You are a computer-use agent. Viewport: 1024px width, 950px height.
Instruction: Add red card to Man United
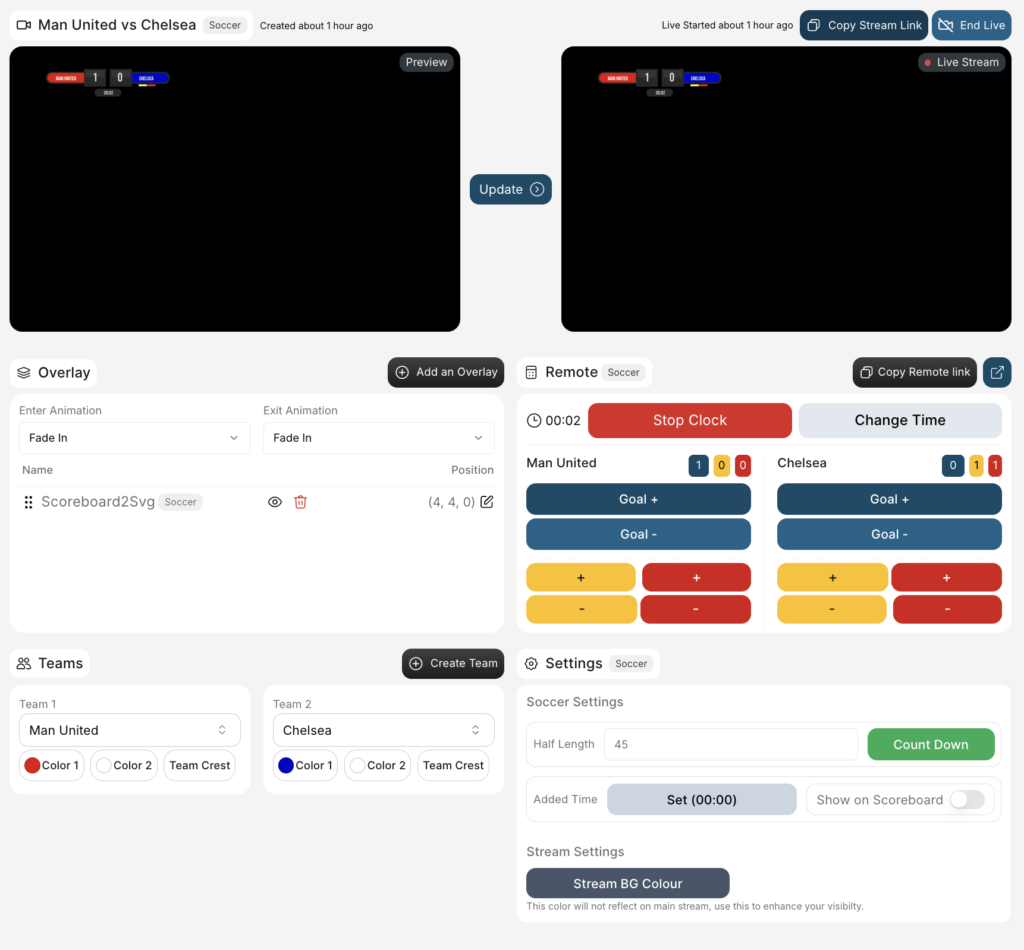pos(696,578)
